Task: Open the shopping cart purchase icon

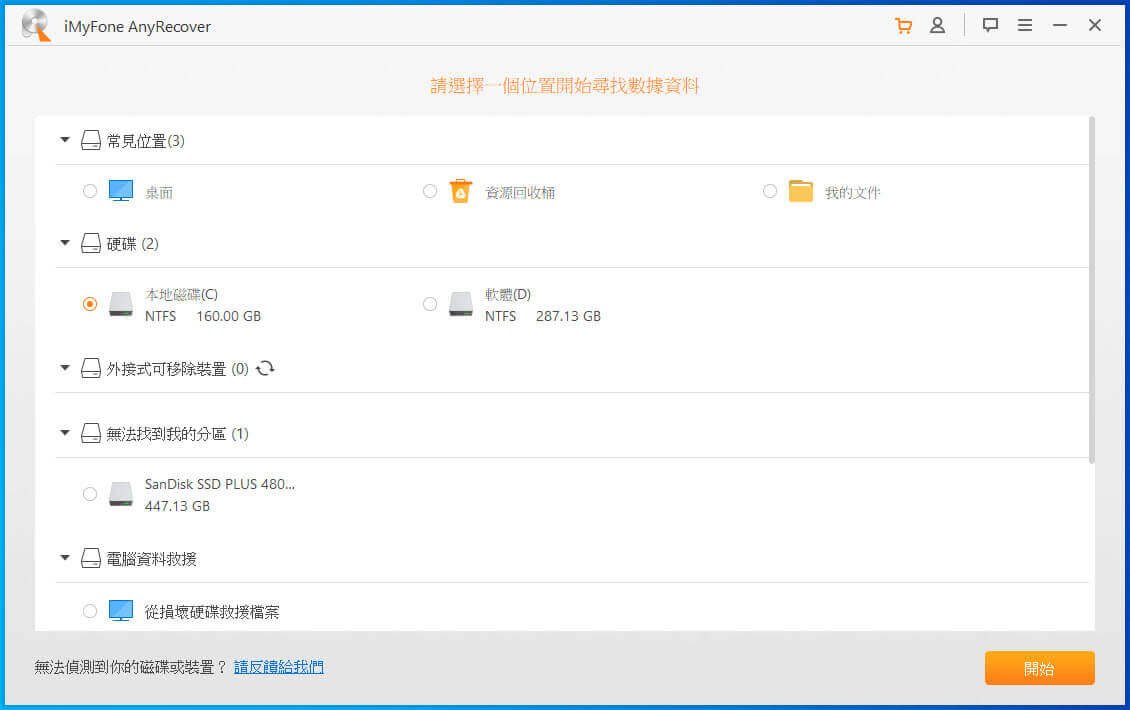Action: [x=903, y=26]
